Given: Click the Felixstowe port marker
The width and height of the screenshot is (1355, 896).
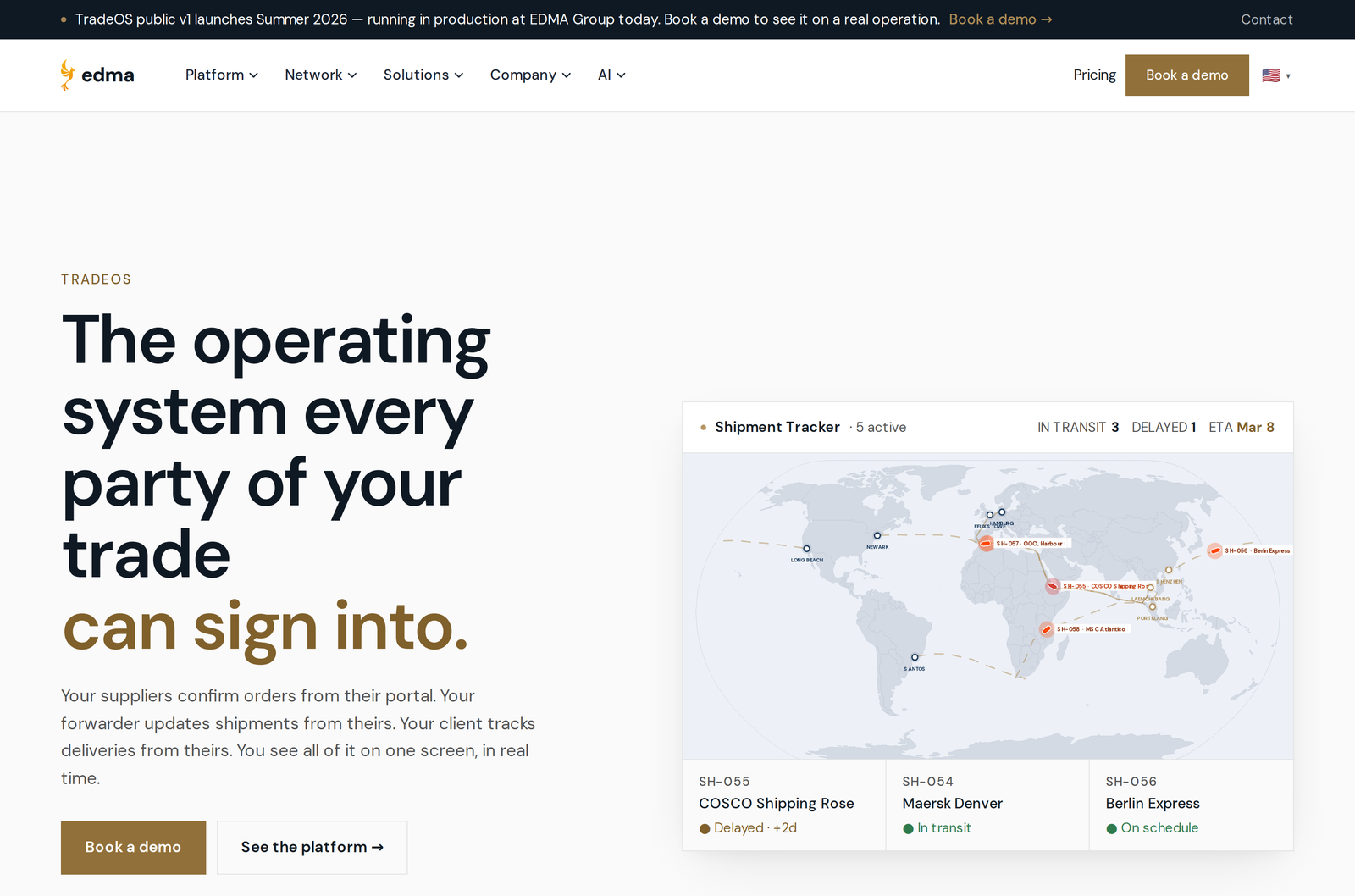Looking at the screenshot, I should [989, 515].
